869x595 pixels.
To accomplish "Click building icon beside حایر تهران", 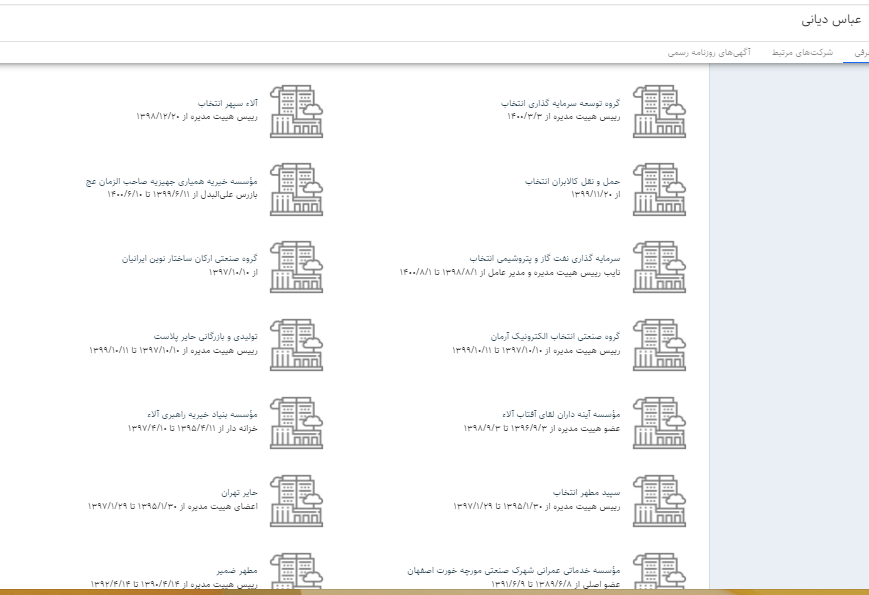I will click(297, 501).
